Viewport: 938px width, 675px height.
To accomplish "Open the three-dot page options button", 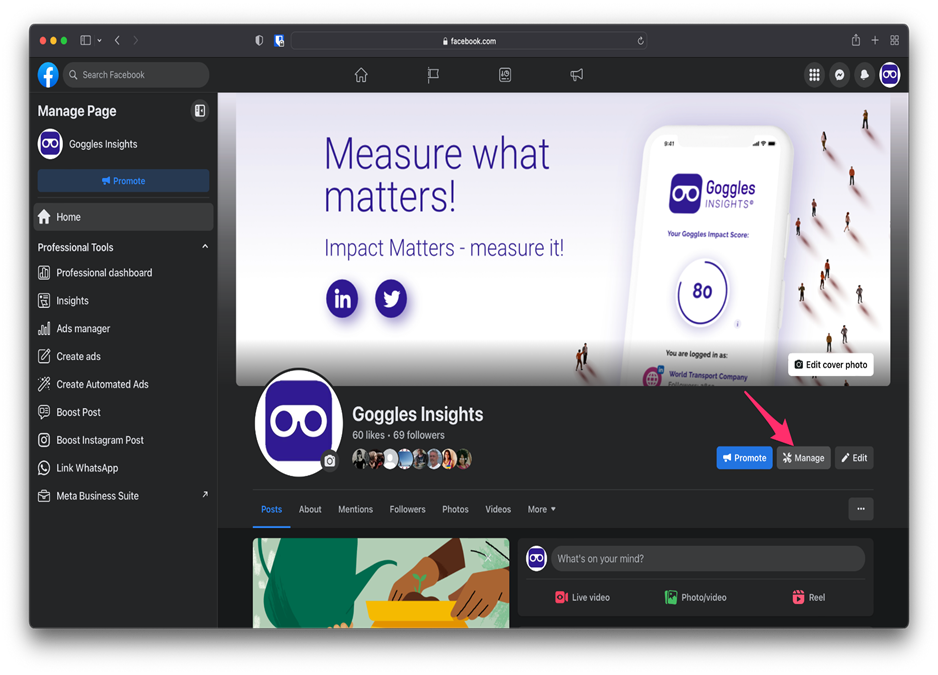I will click(860, 509).
